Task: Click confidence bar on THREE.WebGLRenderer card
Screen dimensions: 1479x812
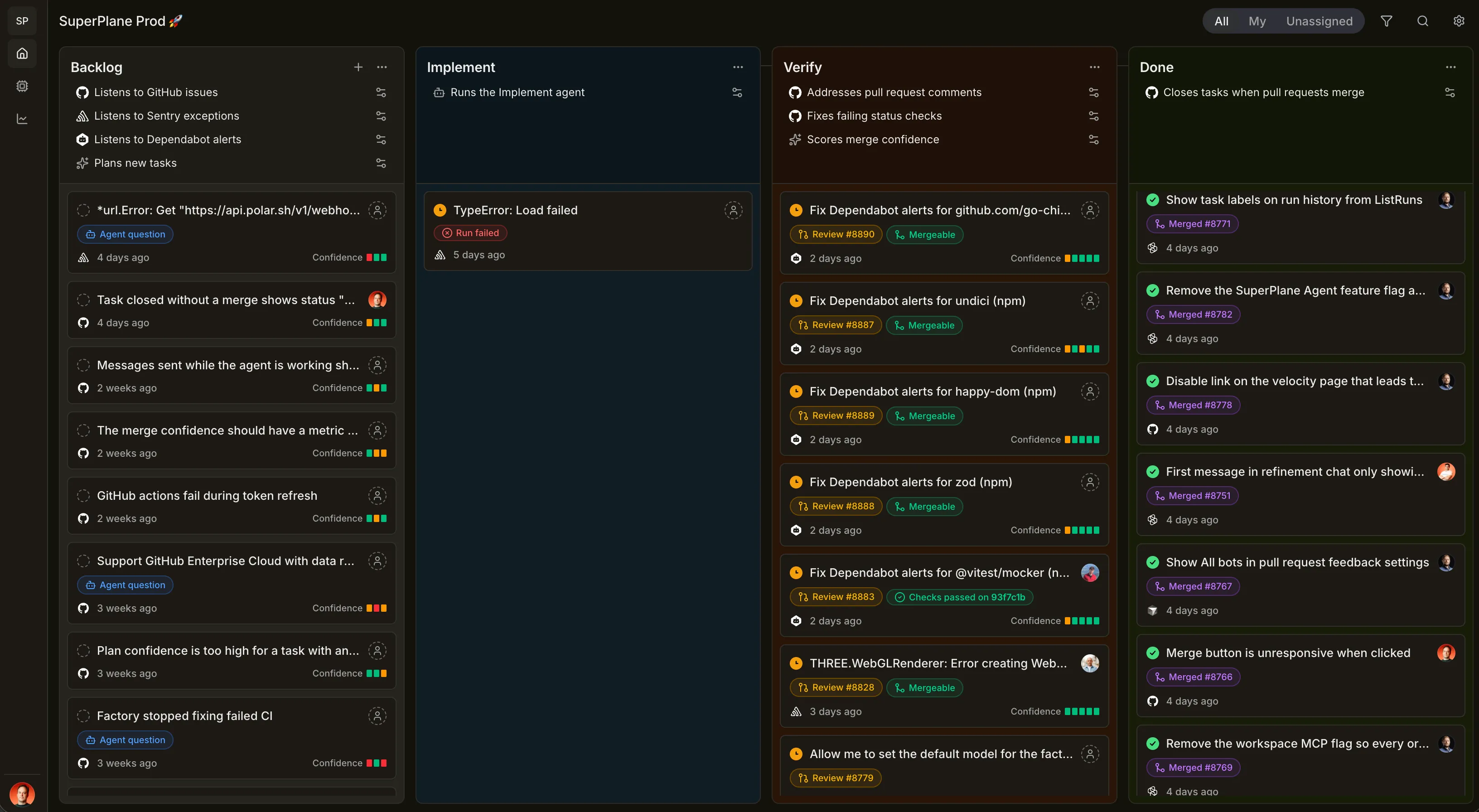Action: coord(1082,711)
